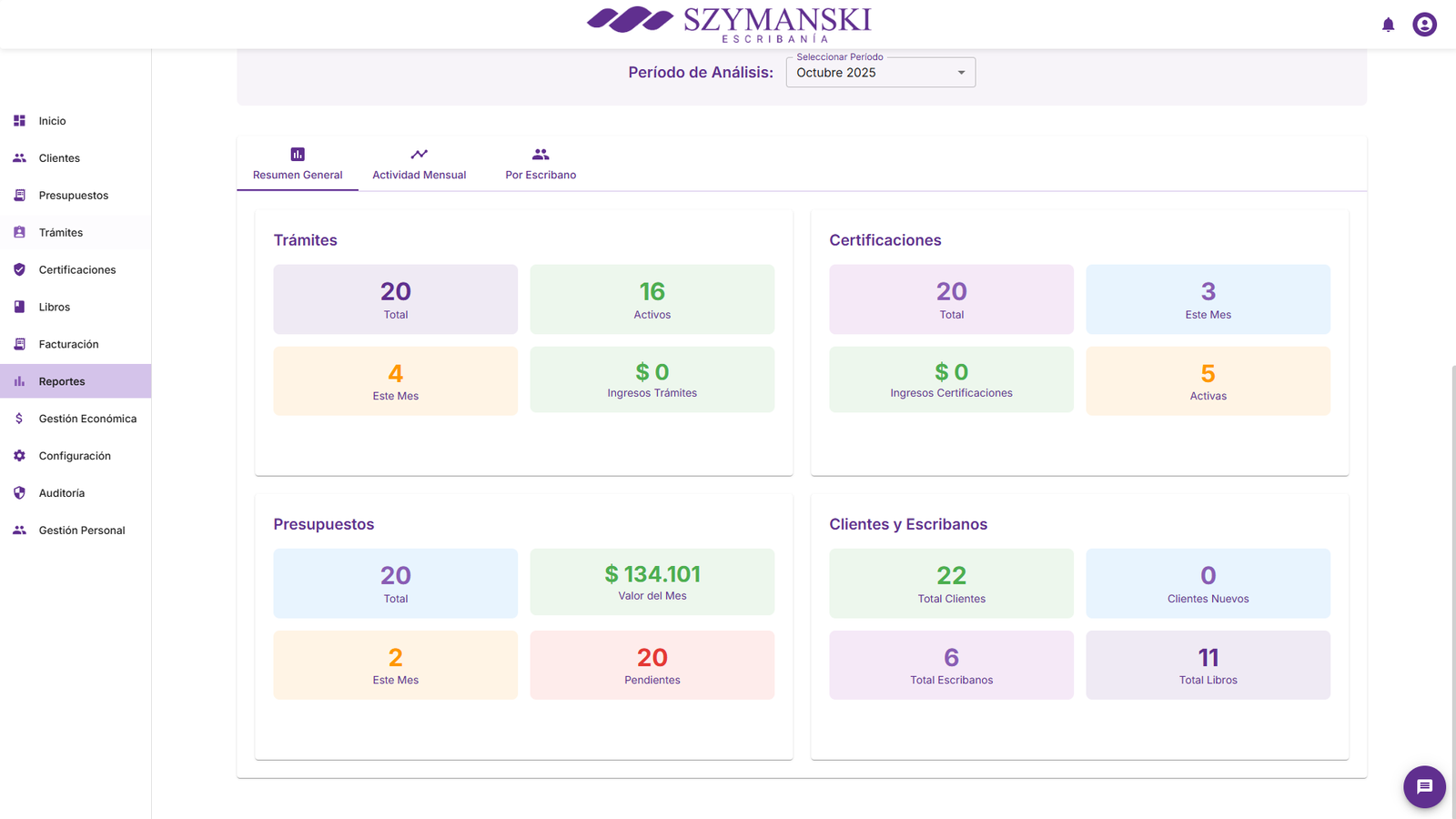Select the Resumen General tab
Image resolution: width=1456 pixels, height=819 pixels.
coord(298,164)
